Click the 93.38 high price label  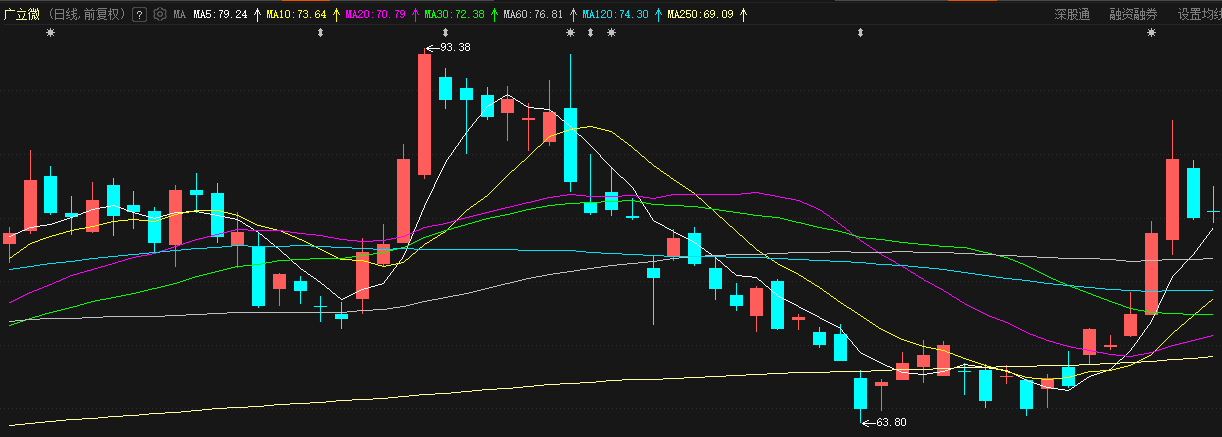point(455,47)
